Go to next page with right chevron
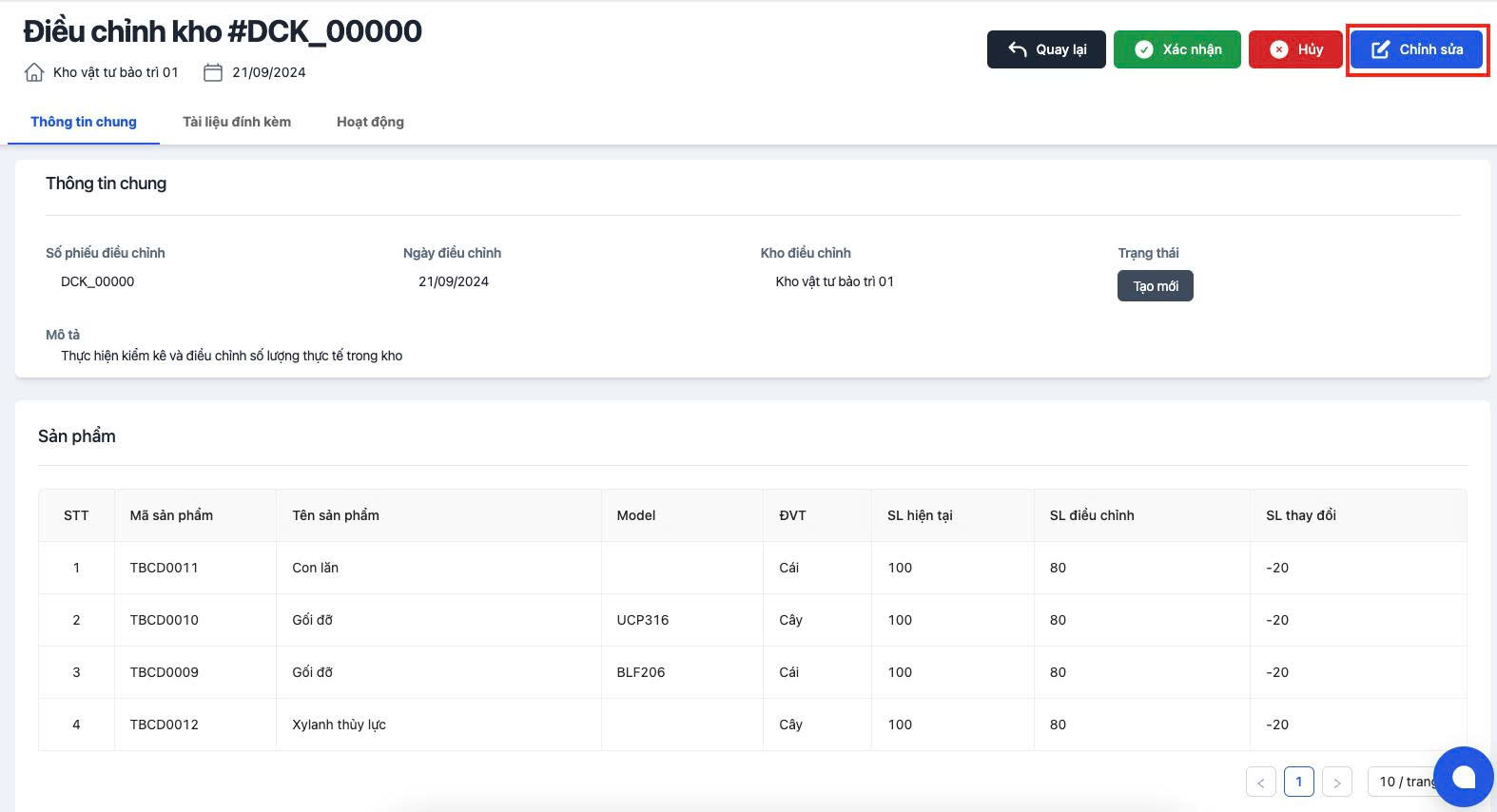This screenshot has height=812, width=1497. point(1336,782)
